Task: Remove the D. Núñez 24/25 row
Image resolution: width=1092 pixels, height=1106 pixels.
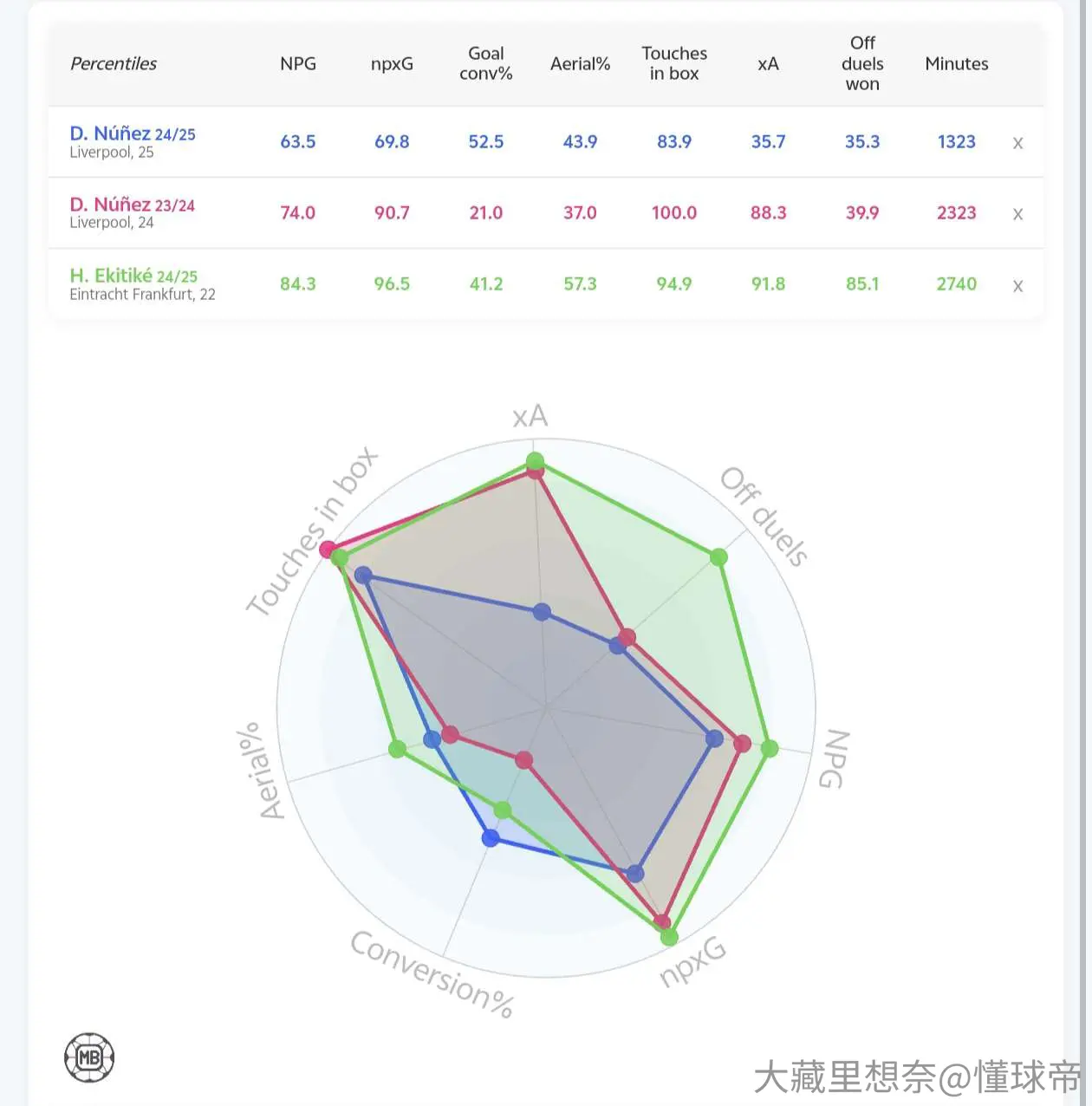Action: point(1017,143)
